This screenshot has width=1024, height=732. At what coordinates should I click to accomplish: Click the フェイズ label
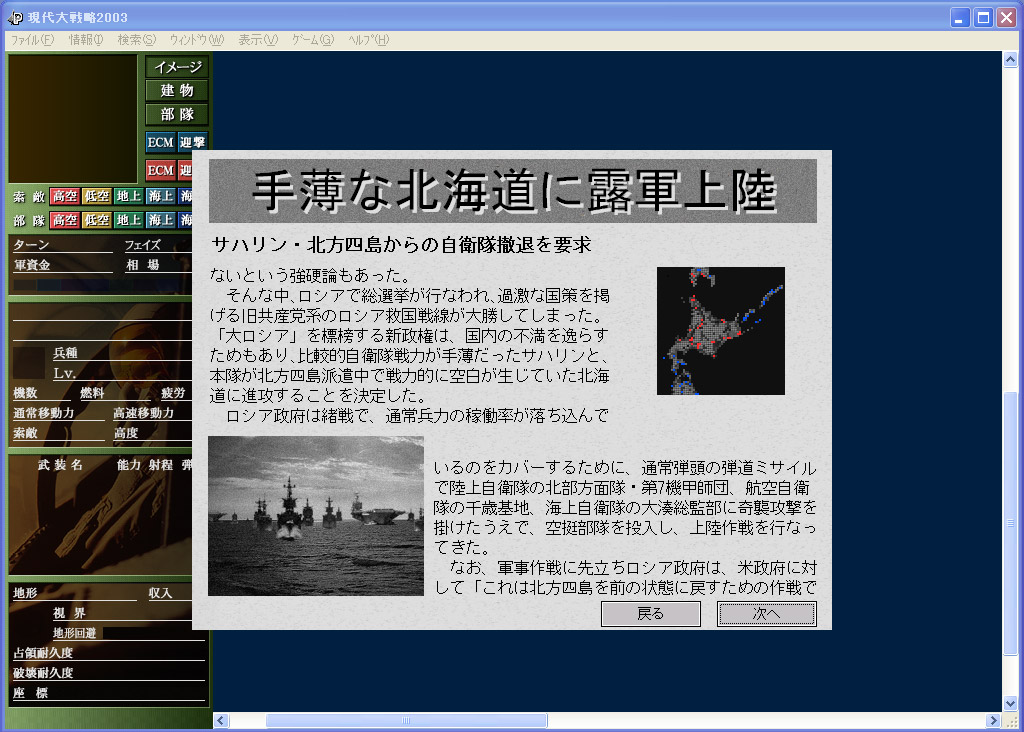[142, 245]
